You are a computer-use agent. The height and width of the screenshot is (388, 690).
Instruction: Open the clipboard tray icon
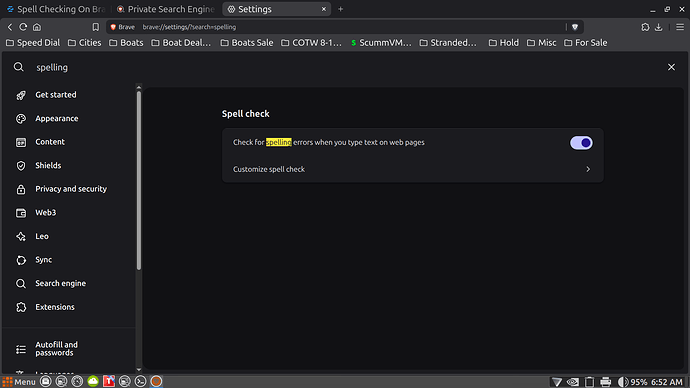tap(589, 382)
